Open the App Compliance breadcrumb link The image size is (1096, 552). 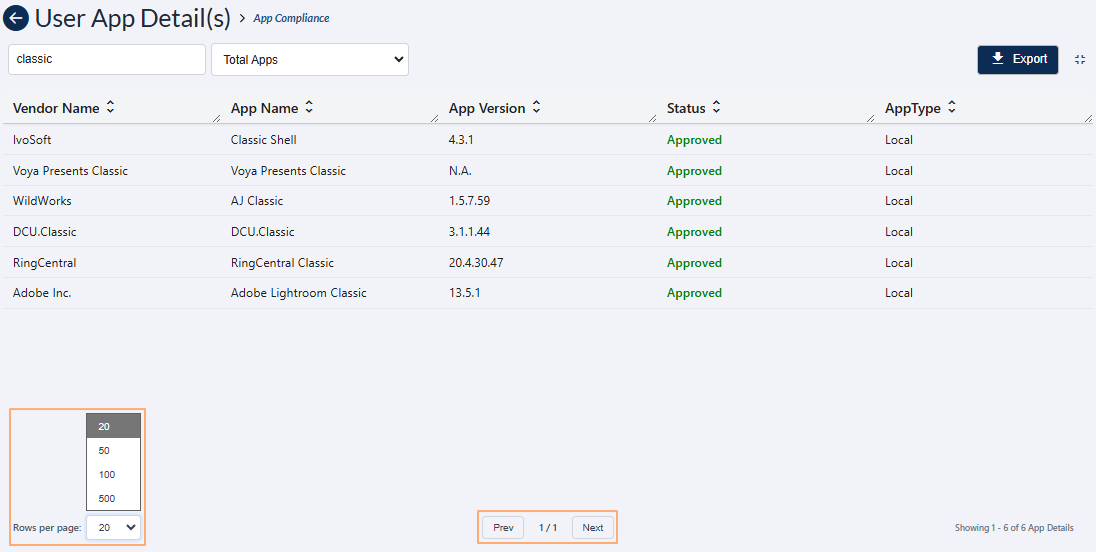291,18
